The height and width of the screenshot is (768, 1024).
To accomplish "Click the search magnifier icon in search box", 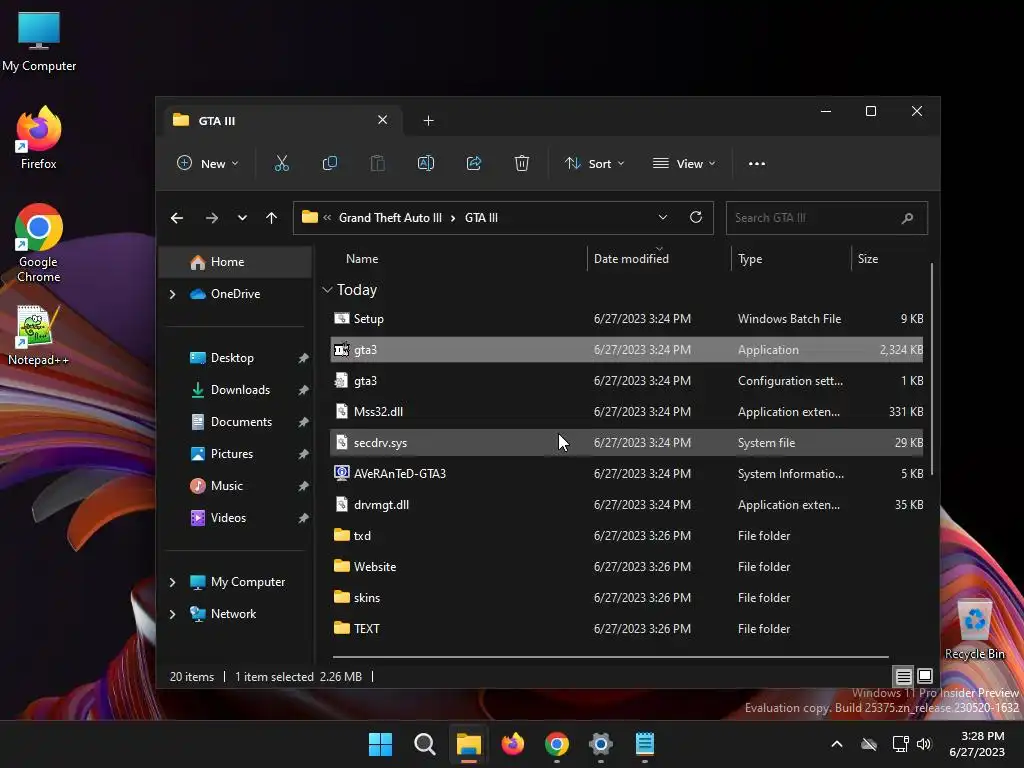I will point(907,218).
